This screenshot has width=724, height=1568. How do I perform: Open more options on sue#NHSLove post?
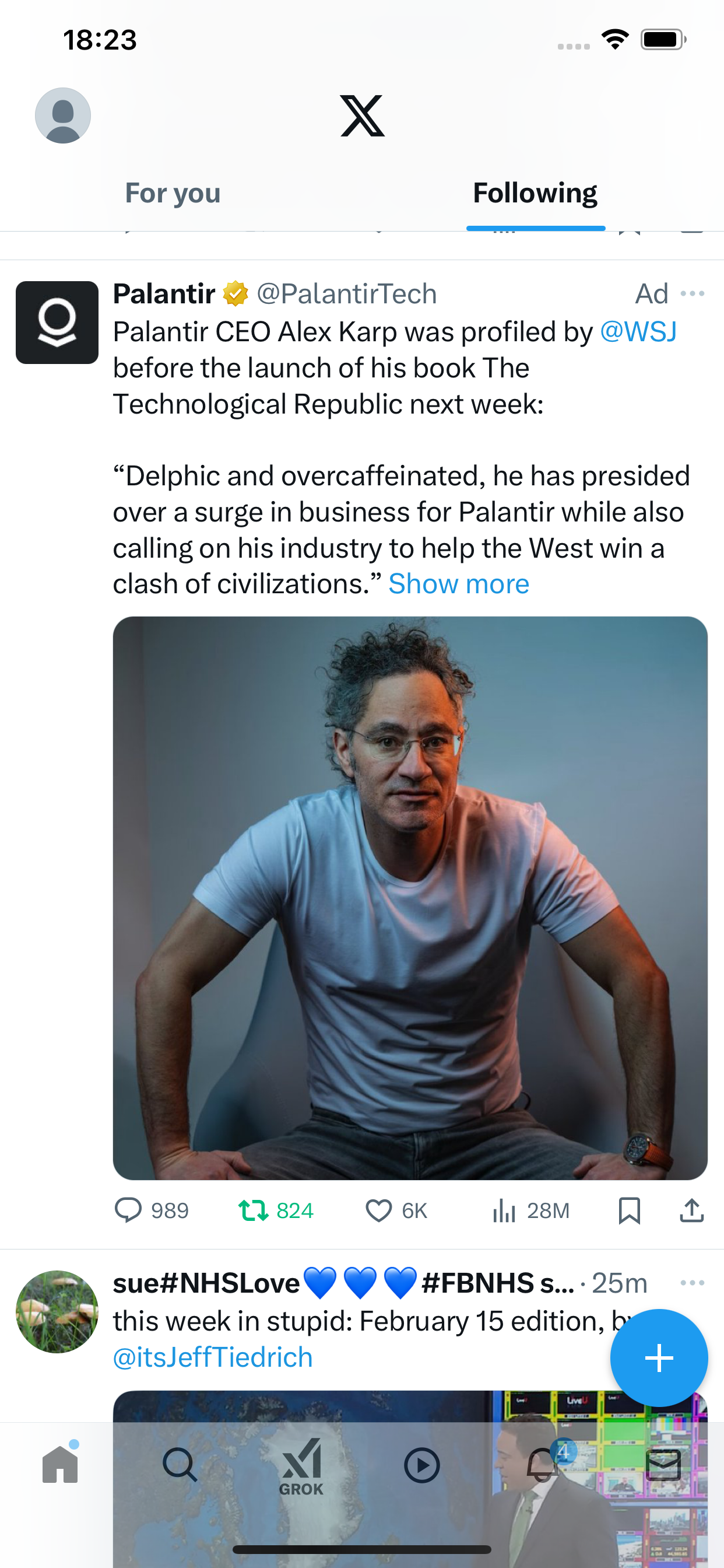pyautogui.click(x=693, y=1283)
